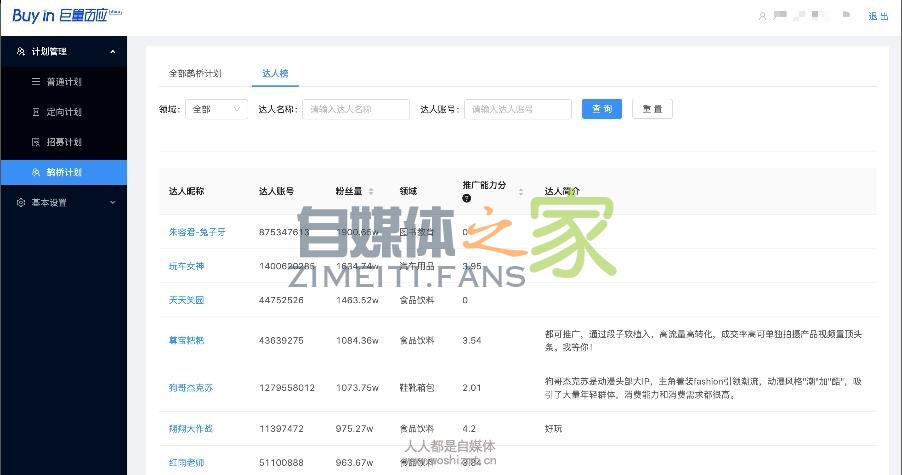The height and width of the screenshot is (475, 902).
Task: Click the 鞋靴箱包 category cell
Action: coord(417,388)
